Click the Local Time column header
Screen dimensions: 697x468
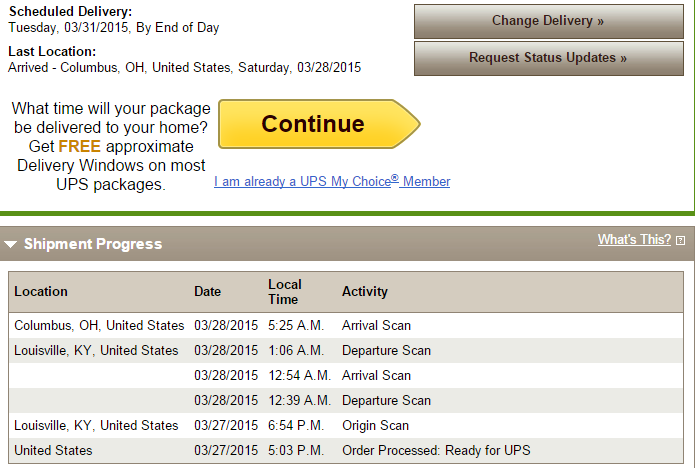(x=283, y=292)
